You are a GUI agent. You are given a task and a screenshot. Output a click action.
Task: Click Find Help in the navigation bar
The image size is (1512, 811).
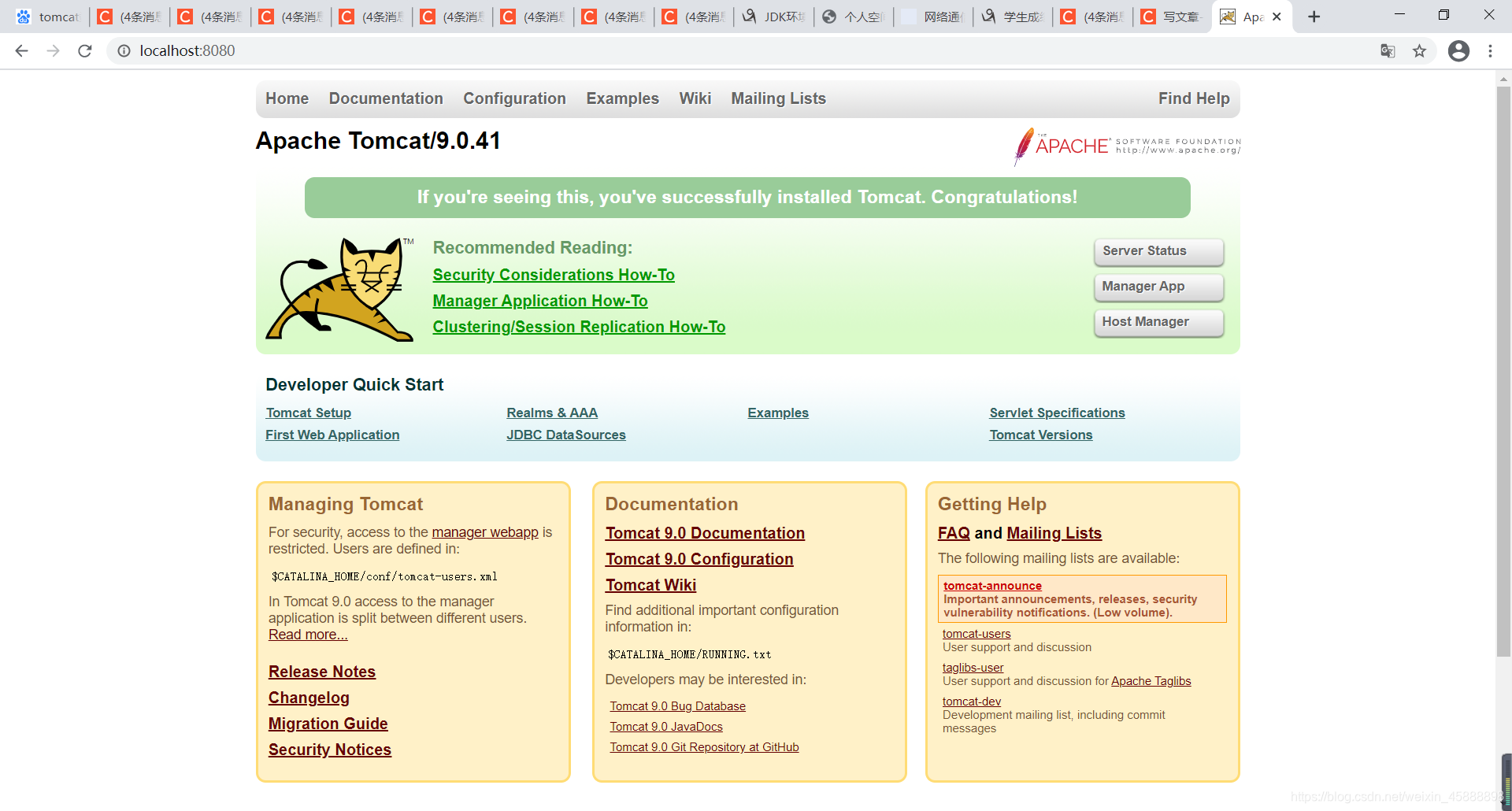coord(1194,98)
